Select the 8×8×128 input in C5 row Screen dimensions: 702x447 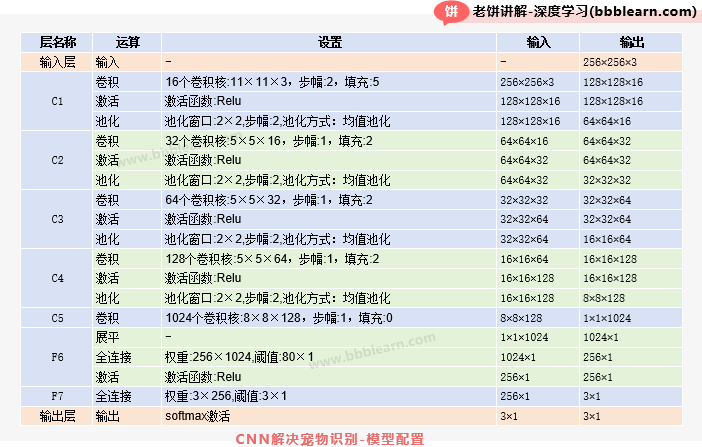538,318
